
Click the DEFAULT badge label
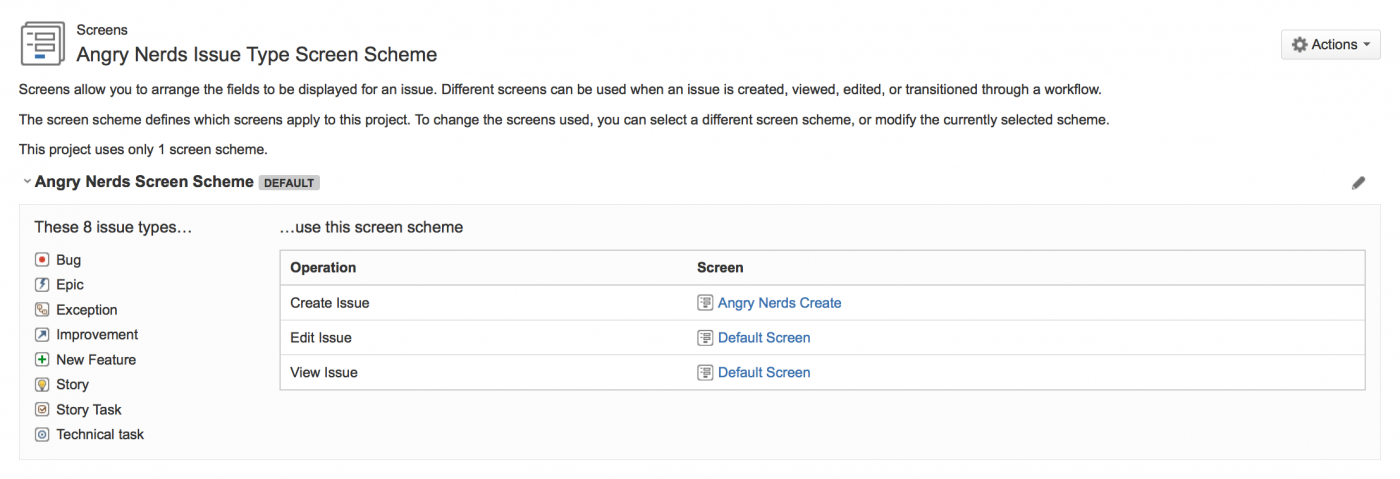(x=289, y=183)
